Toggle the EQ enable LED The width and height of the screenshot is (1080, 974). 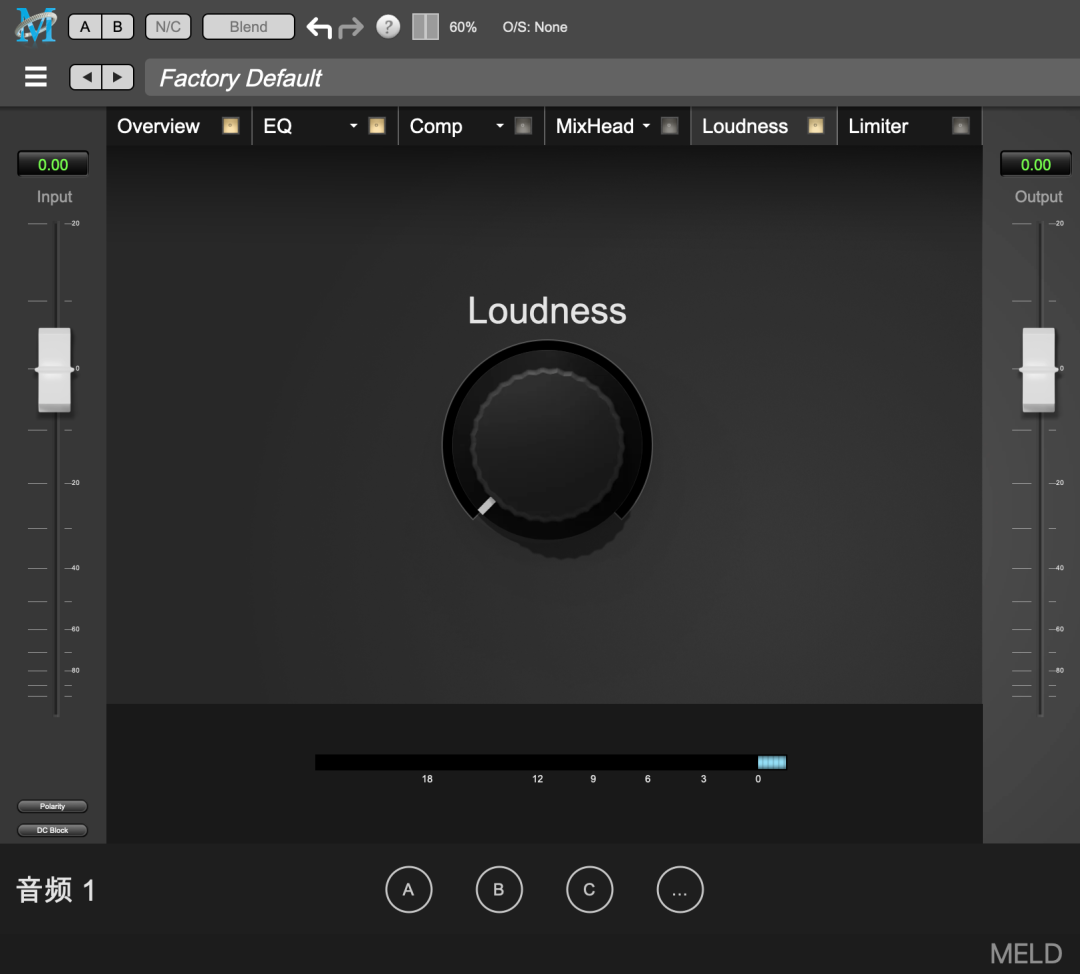pos(377,125)
